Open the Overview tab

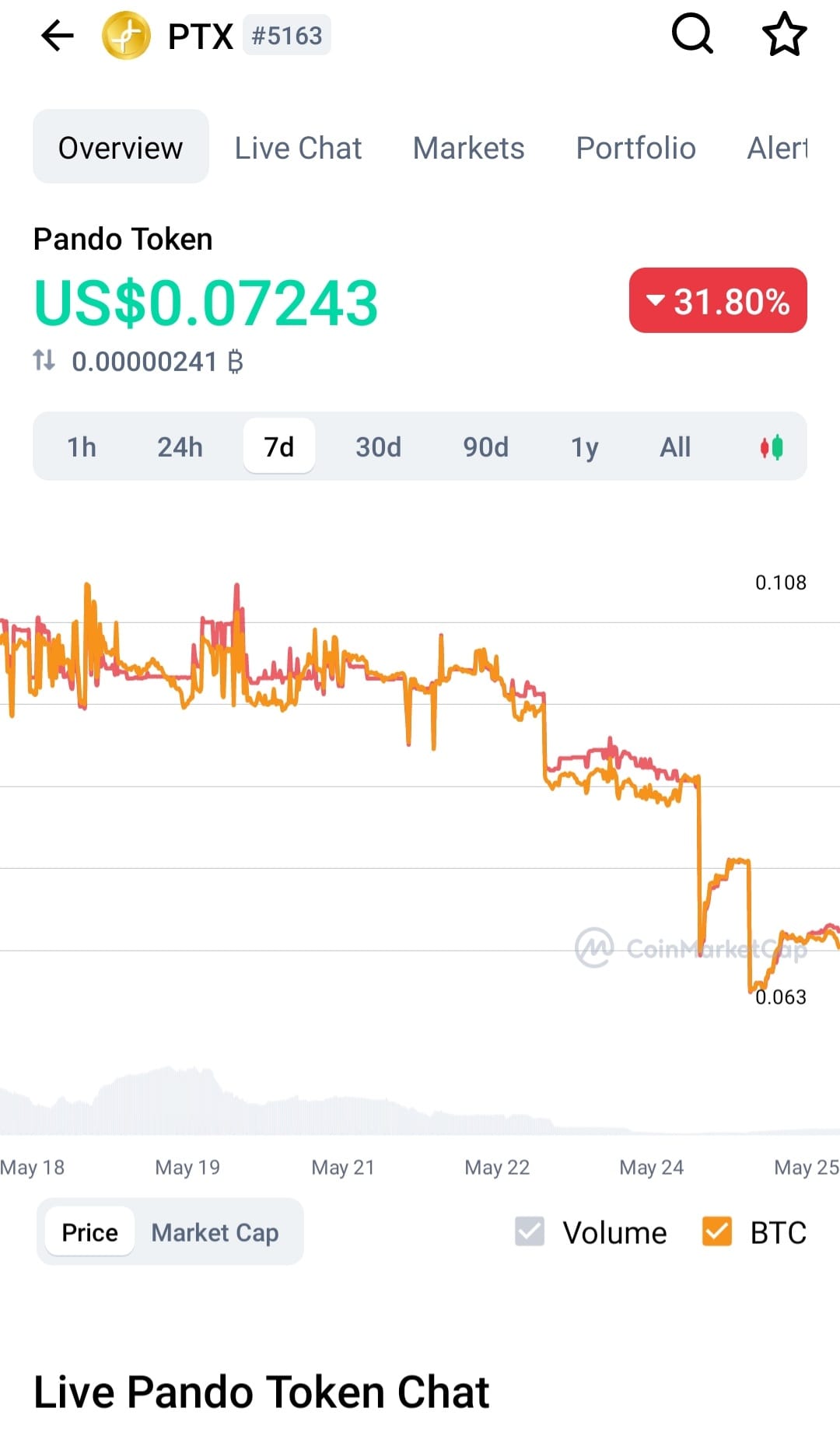[121, 147]
